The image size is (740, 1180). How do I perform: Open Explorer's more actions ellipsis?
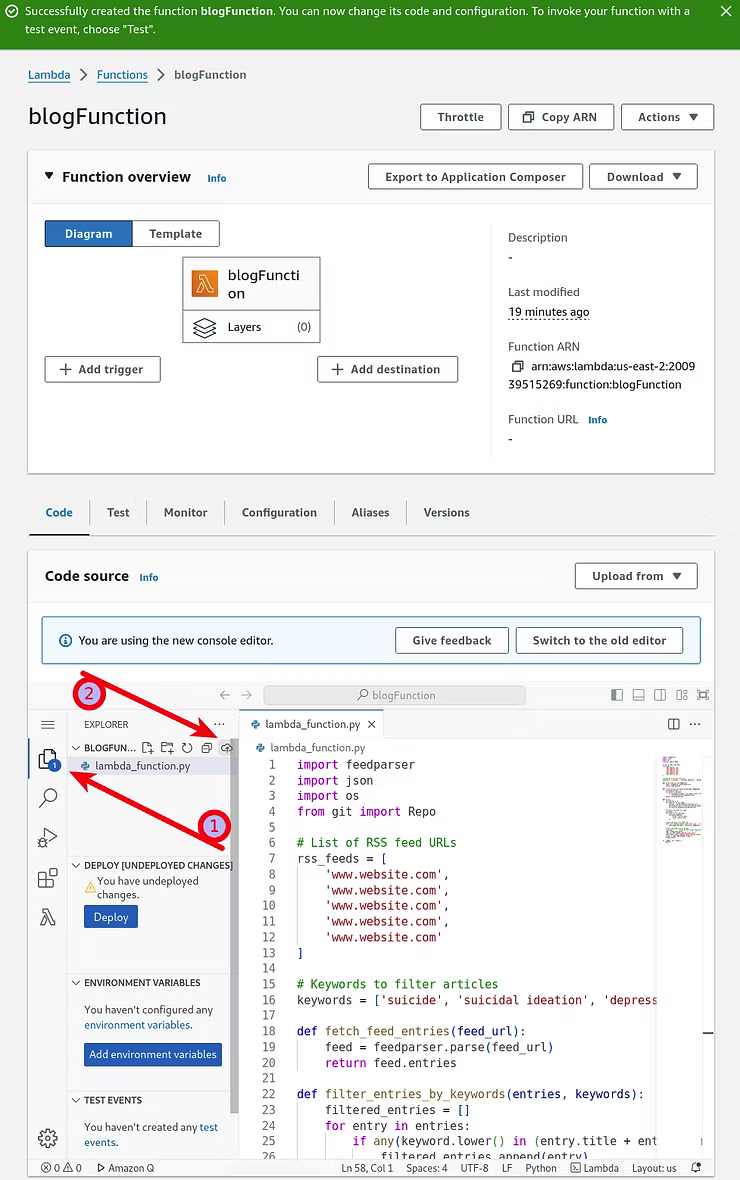(219, 724)
